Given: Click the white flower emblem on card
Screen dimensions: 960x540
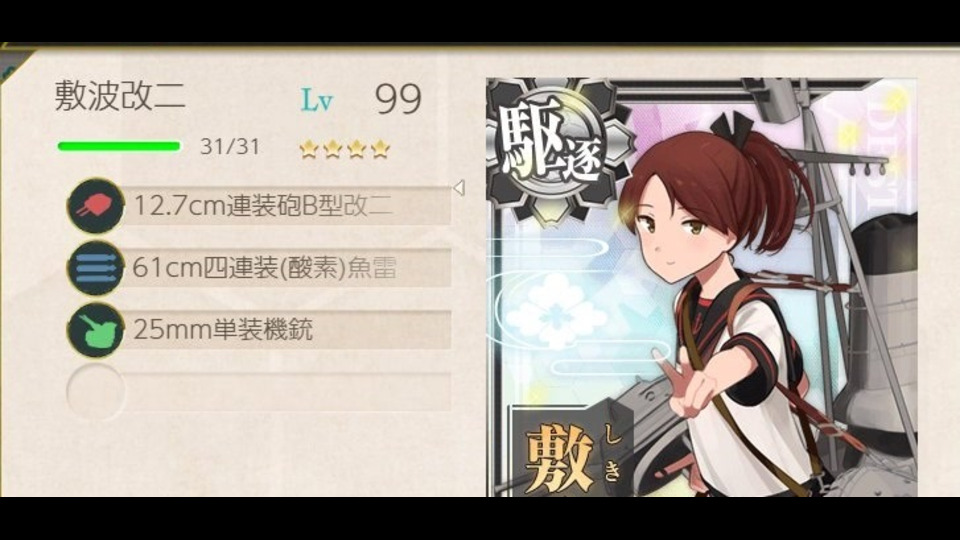Looking at the screenshot, I should [x=556, y=312].
